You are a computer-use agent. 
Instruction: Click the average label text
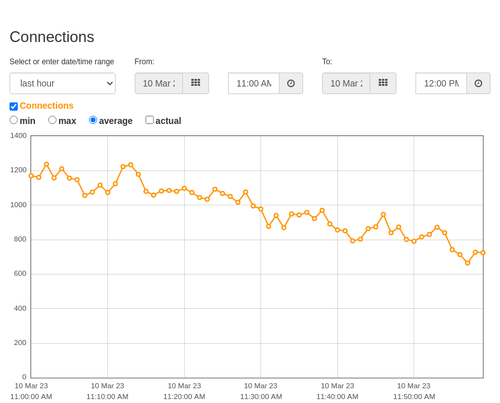116,121
